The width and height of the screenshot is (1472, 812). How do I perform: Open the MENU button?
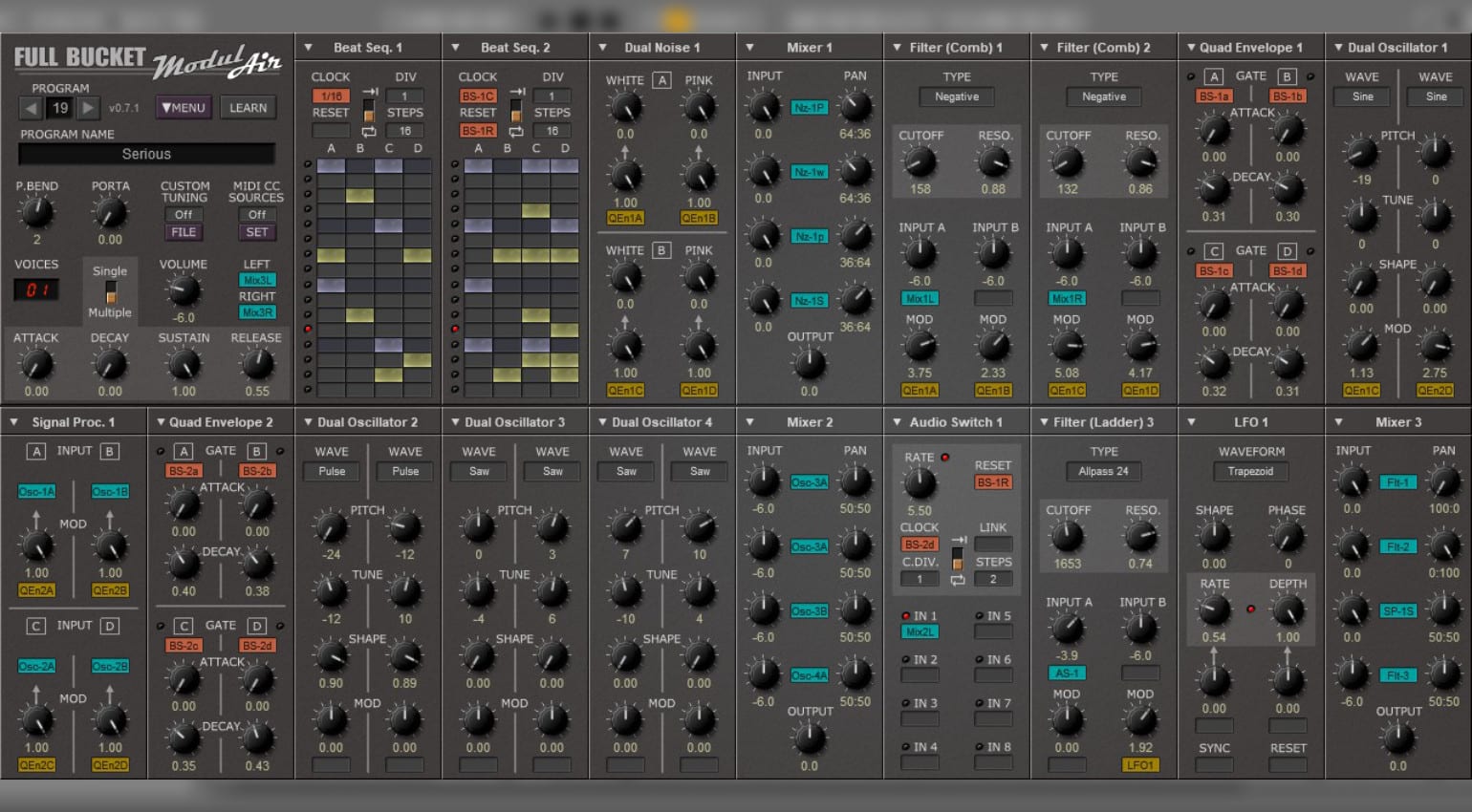184,108
